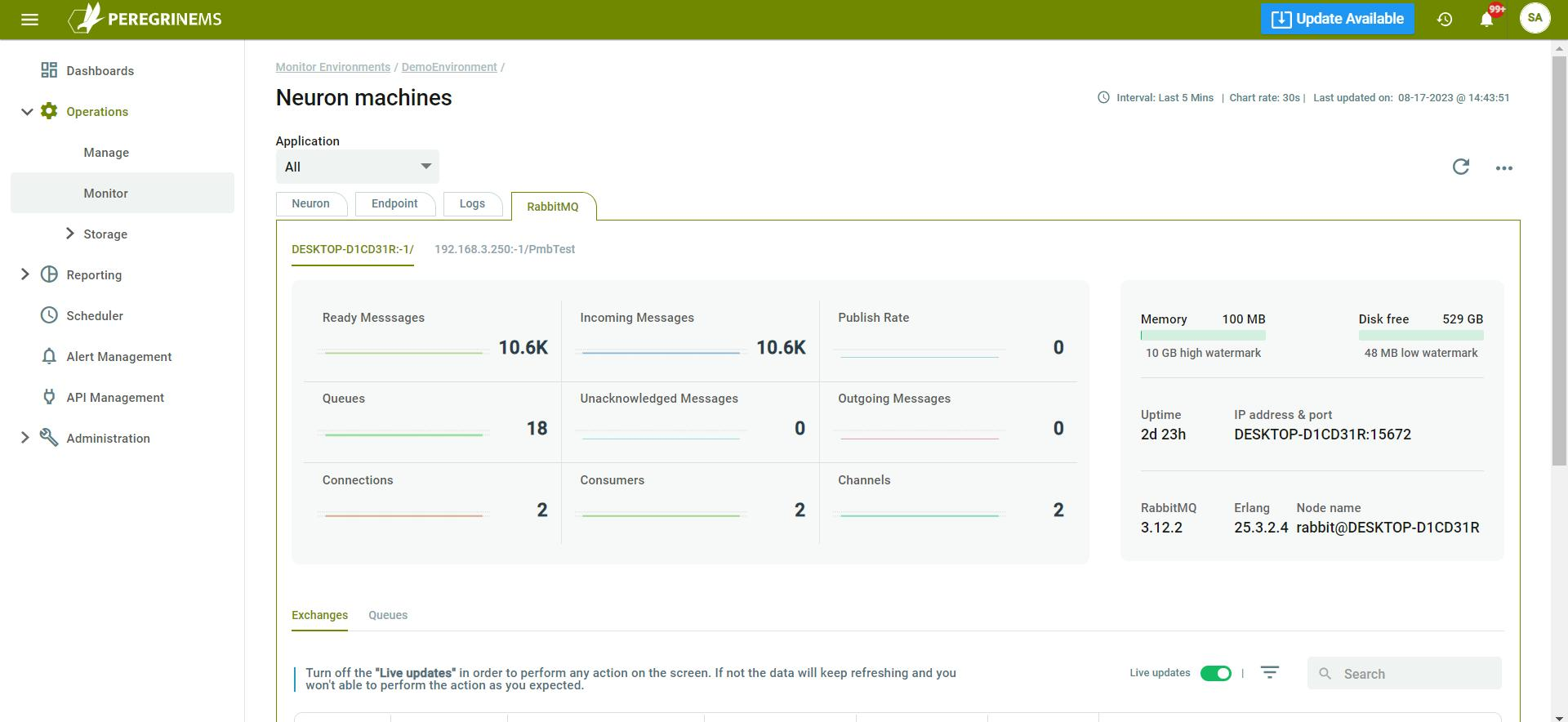Click the Queues metric card showing 18
The width and height of the screenshot is (1568, 722).
coord(433,422)
